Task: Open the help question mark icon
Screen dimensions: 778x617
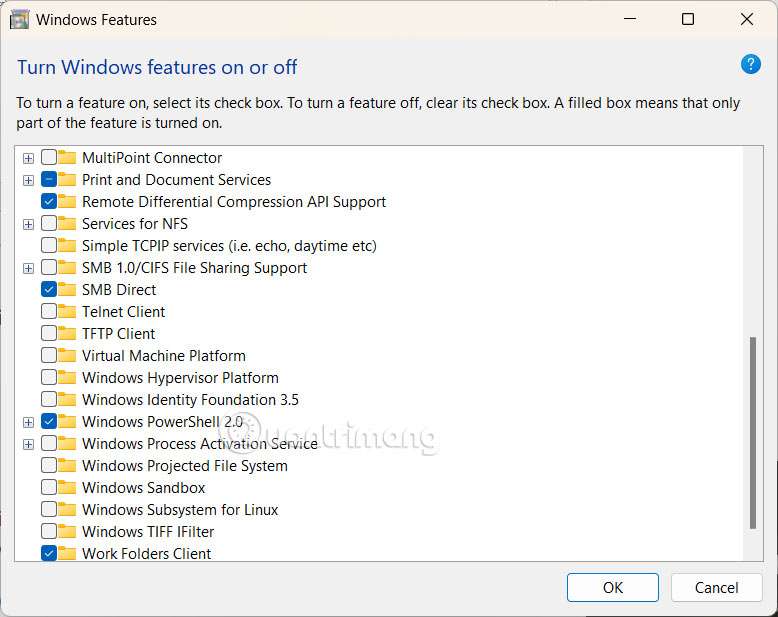Action: 750,64
